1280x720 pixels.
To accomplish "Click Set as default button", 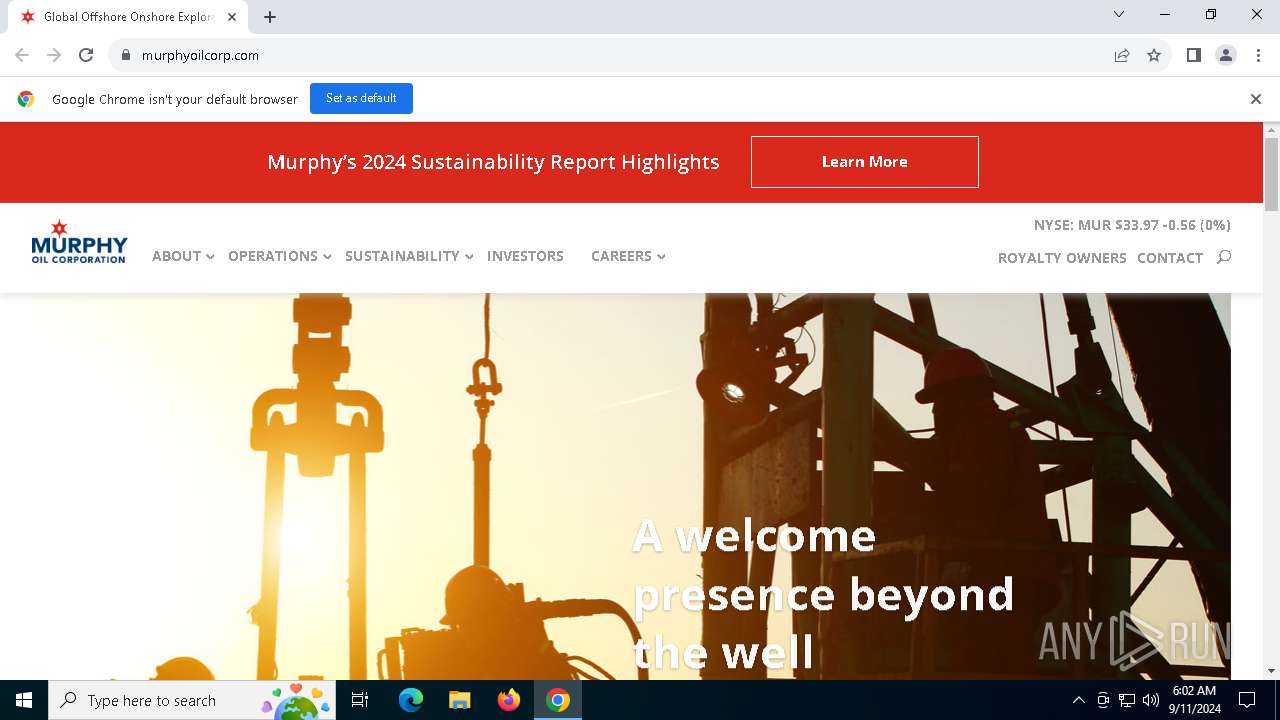I will (x=361, y=98).
